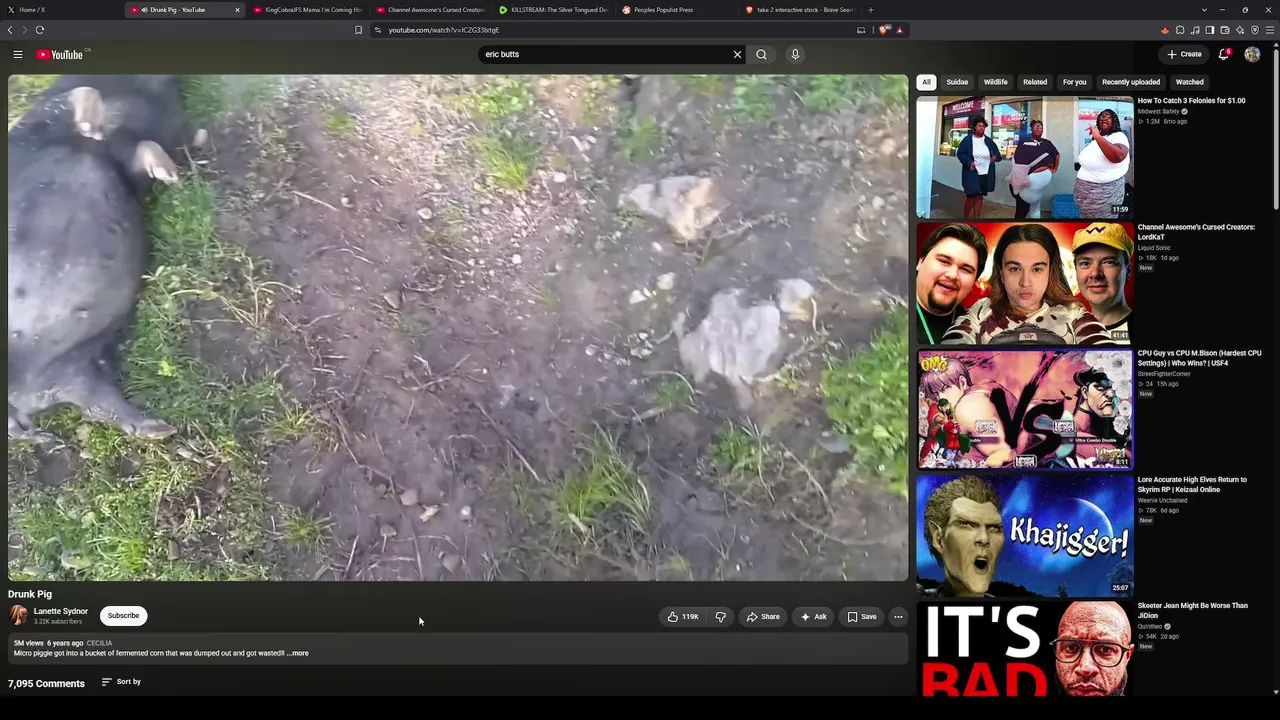Run search with magnifier icon
The height and width of the screenshot is (720, 1280).
click(x=762, y=54)
